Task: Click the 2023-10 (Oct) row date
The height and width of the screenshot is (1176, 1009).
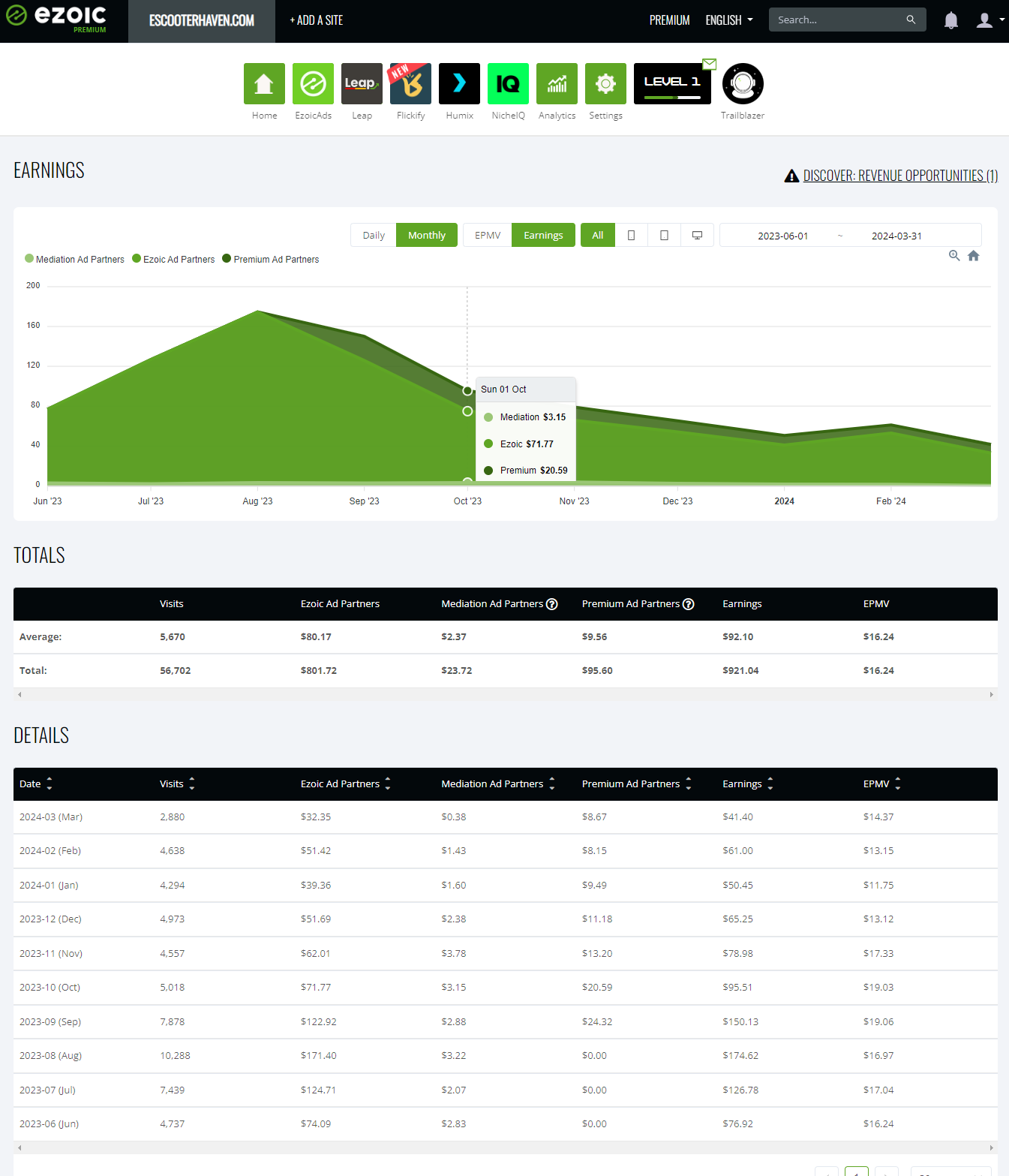Action: point(50,987)
